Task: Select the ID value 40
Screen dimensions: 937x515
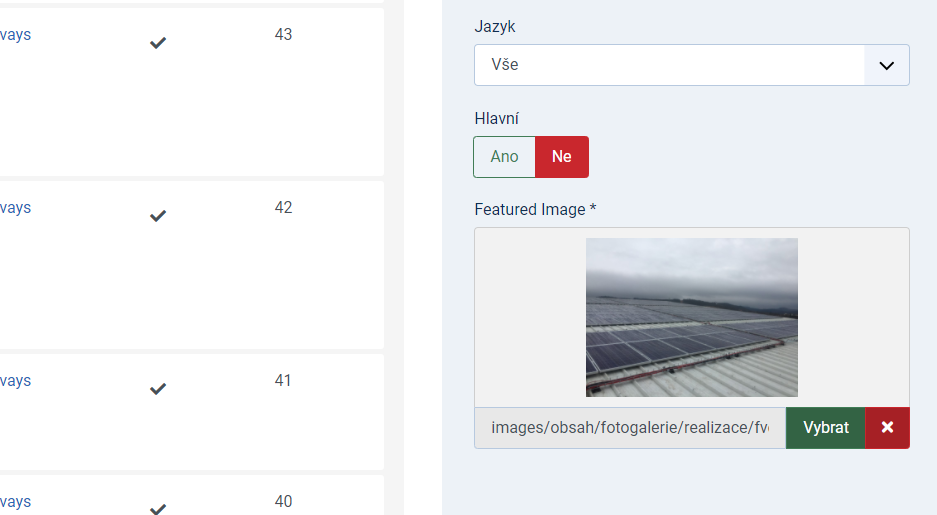Action: pyautogui.click(x=283, y=501)
